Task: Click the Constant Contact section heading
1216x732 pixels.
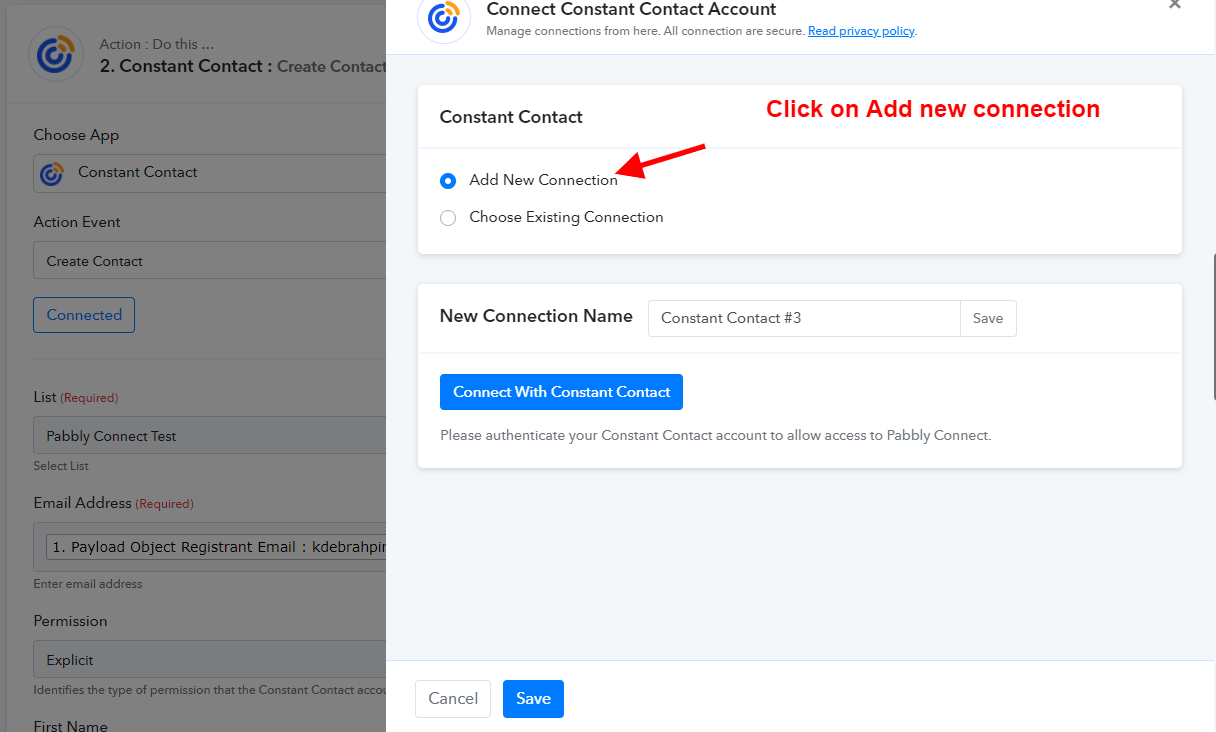Action: 511,117
